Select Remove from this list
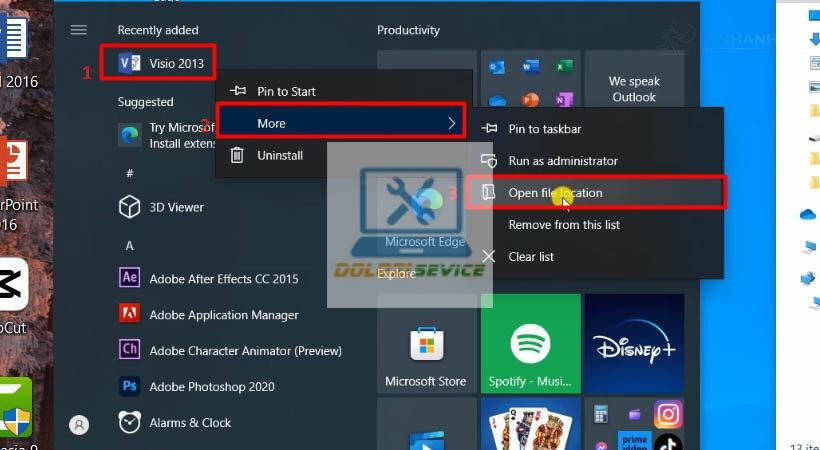This screenshot has width=820, height=450. [x=563, y=225]
